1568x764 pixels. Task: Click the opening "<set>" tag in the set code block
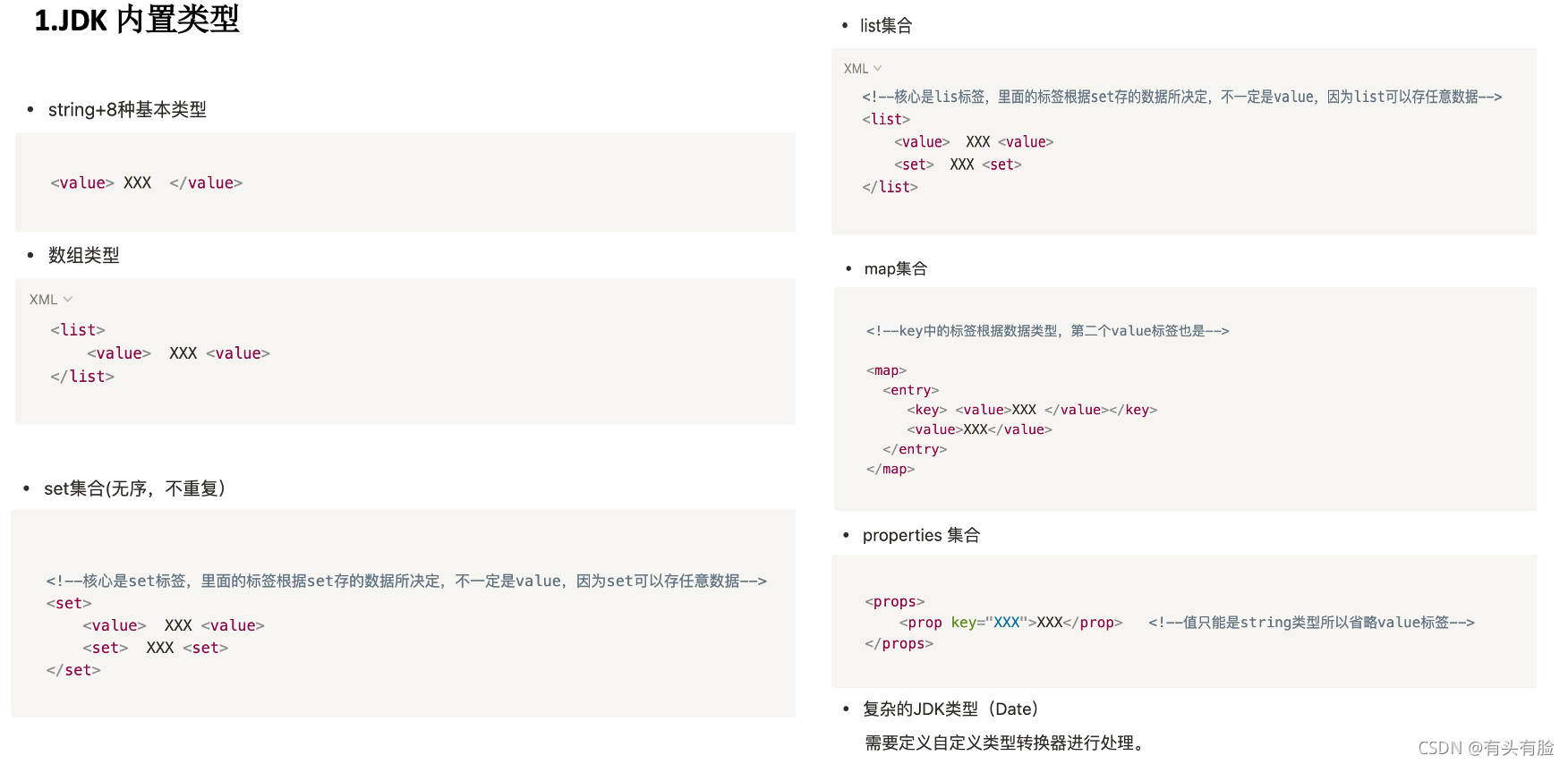(69, 603)
